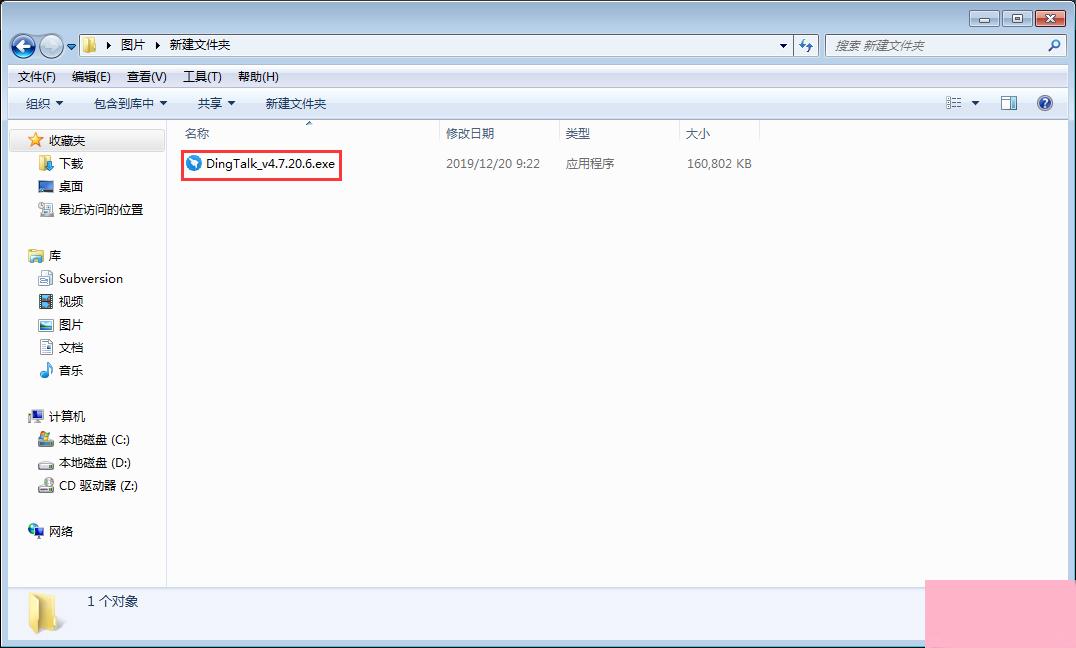Screen dimensions: 1076x648
Task: Click the downloads folder icon beside 下载
Action: click(x=46, y=163)
